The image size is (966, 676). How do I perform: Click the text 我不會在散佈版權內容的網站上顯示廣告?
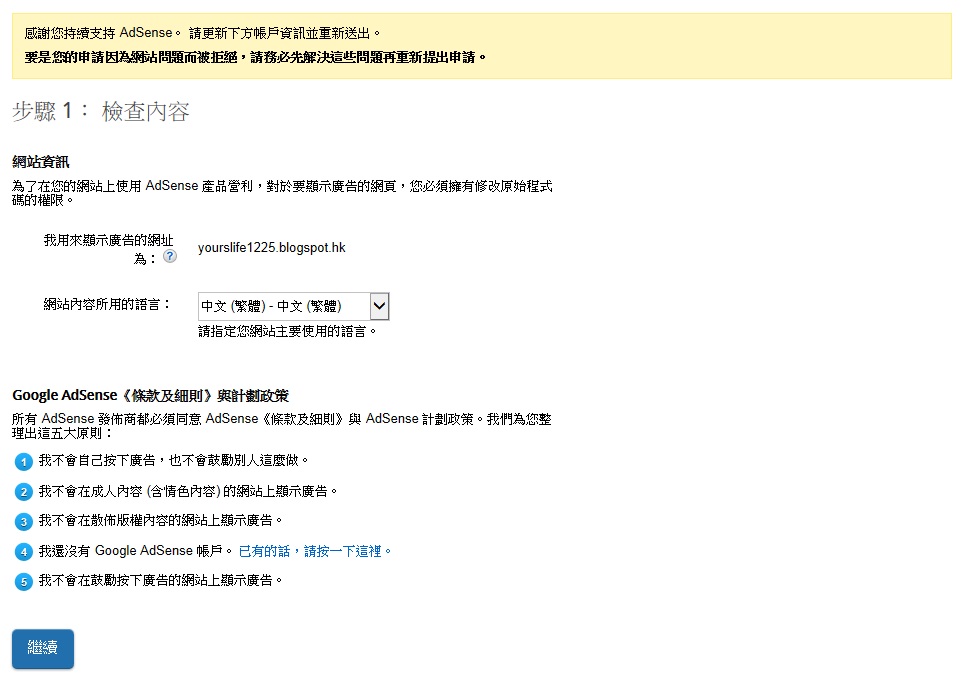pos(160,521)
